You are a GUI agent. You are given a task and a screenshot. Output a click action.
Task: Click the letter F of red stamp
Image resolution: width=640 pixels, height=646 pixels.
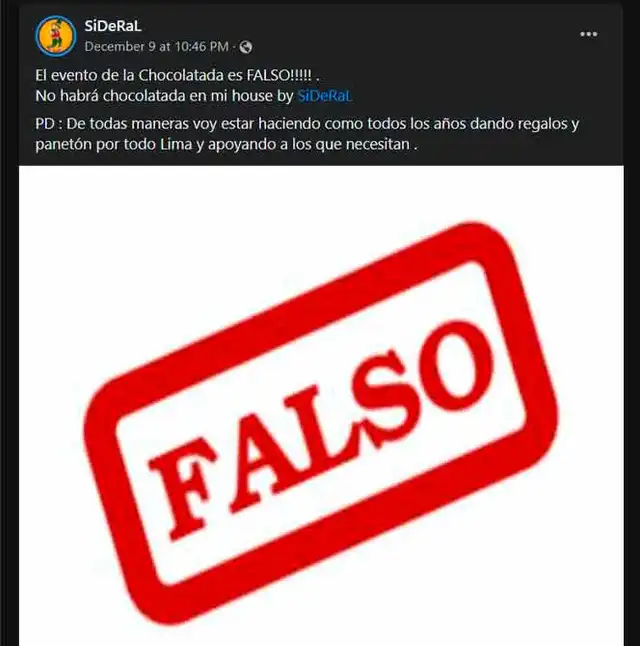tap(185, 486)
